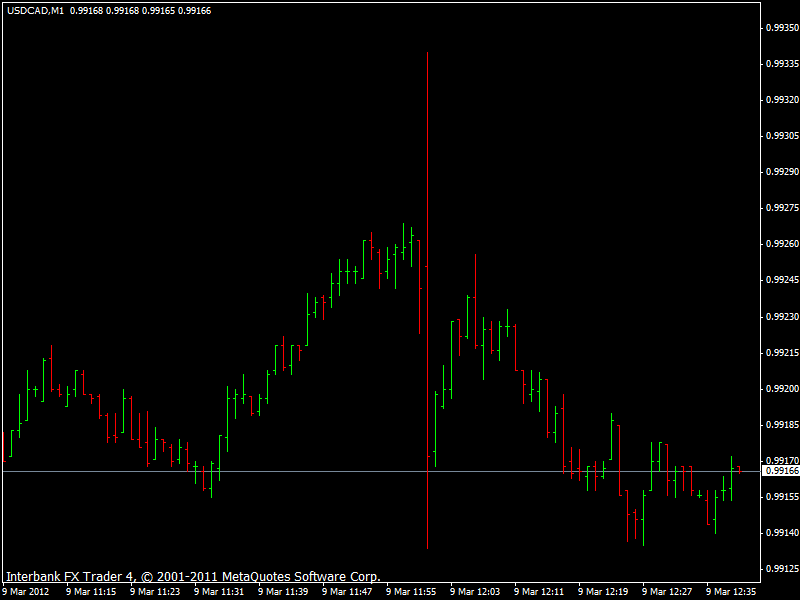Click the 9 Mar 12:35 time label
The height and width of the screenshot is (600, 800).
click(732, 592)
